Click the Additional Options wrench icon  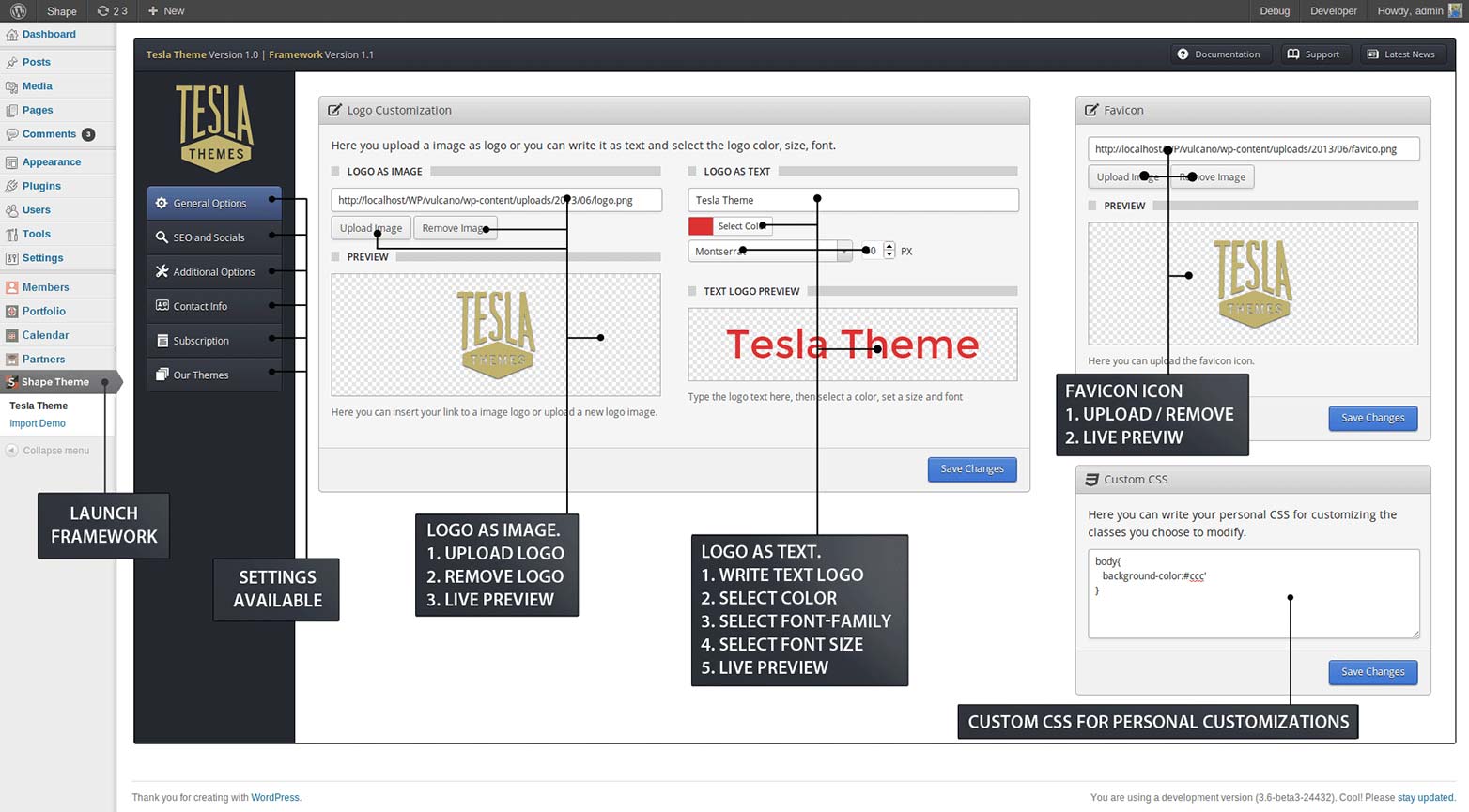(x=162, y=271)
